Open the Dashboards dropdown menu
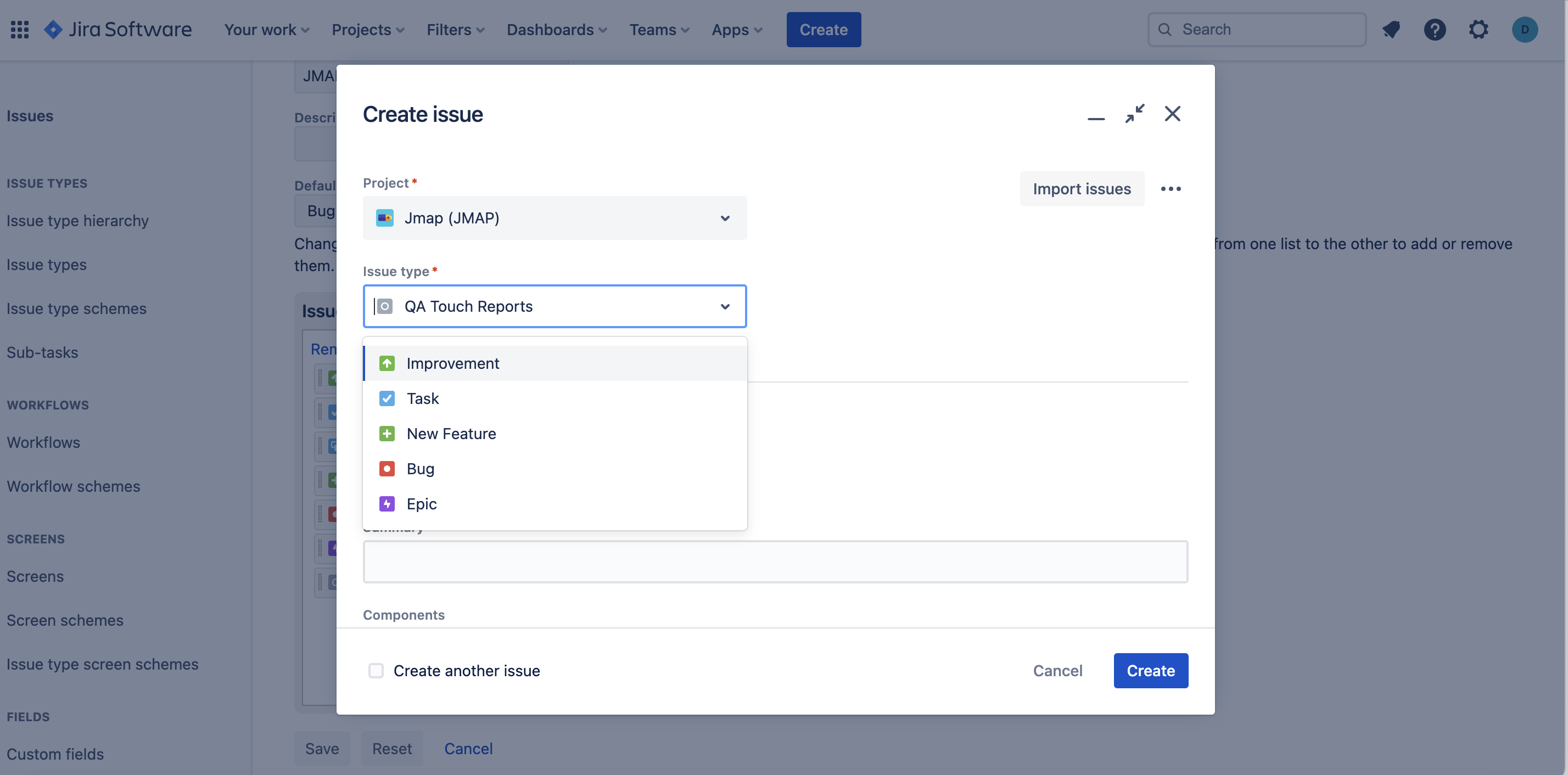Screen dimensions: 1568x775 tap(556, 29)
